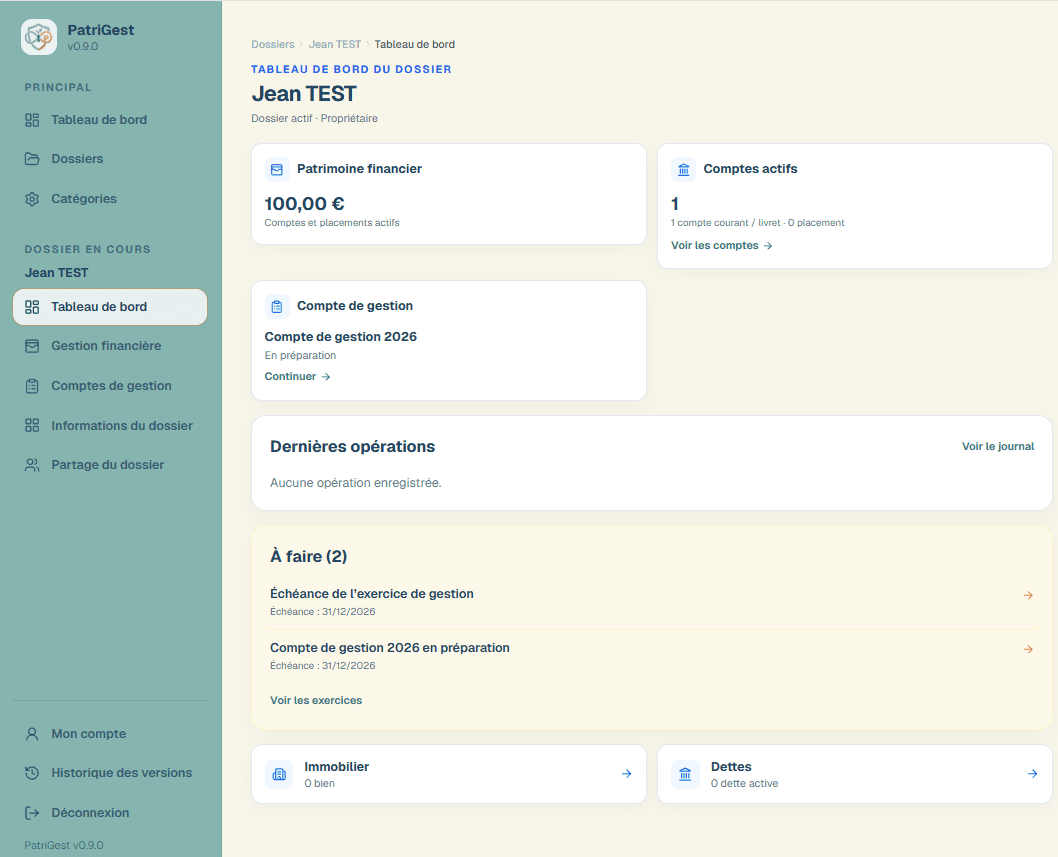Click the 100,00 € patrimoine amount

pyautogui.click(x=304, y=204)
